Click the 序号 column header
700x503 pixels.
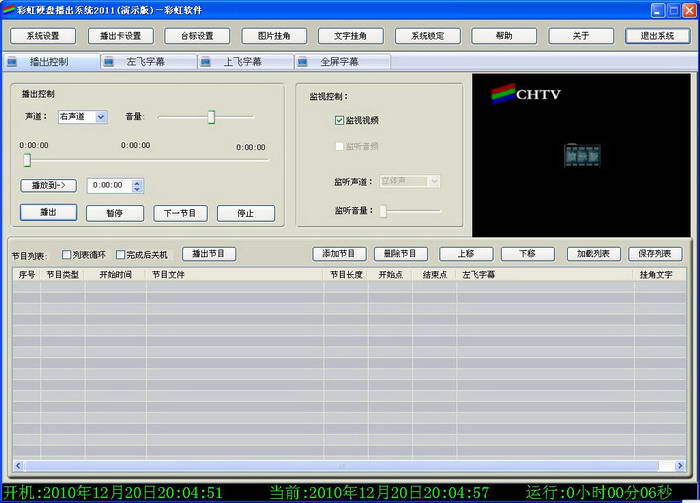pos(27,274)
